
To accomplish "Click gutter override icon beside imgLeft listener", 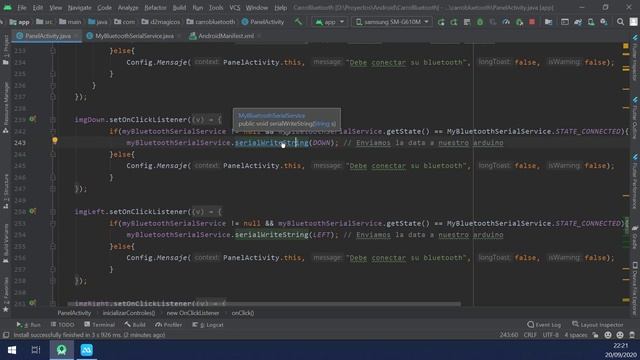I will coord(32,211).
